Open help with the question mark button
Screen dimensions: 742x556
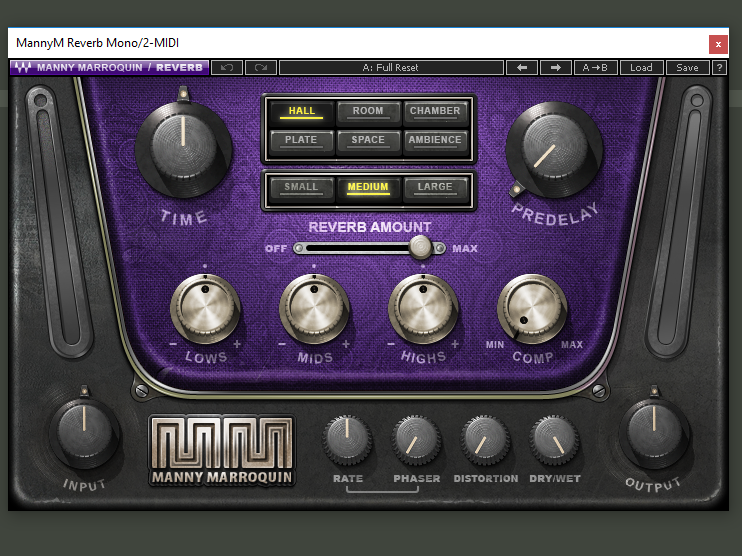719,68
